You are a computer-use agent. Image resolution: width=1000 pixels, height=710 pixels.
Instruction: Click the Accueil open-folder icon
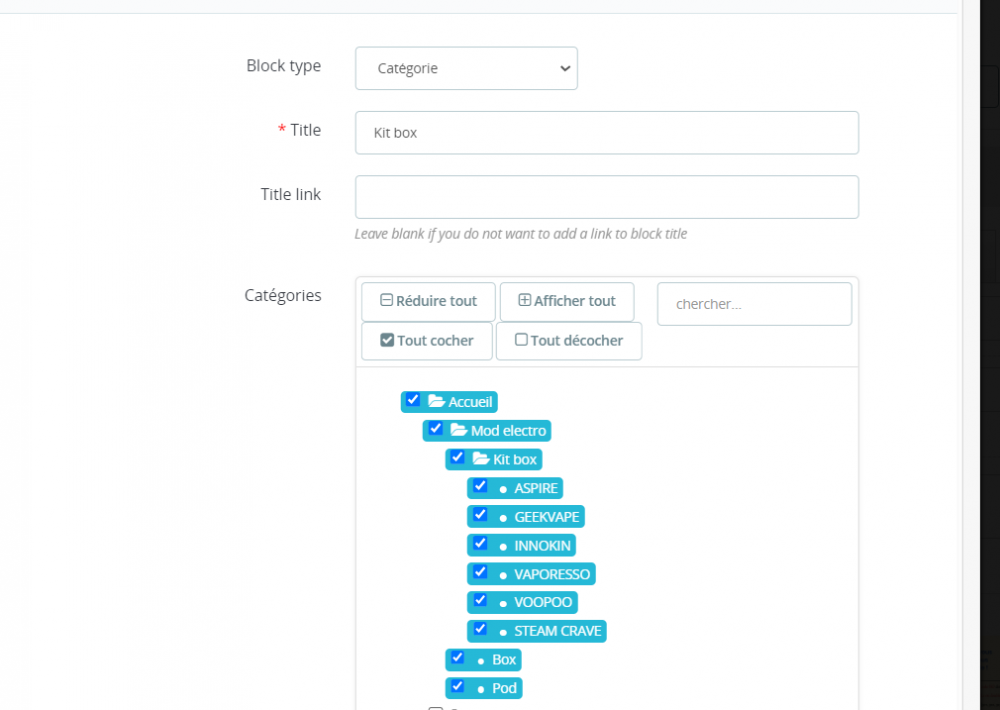click(436, 401)
